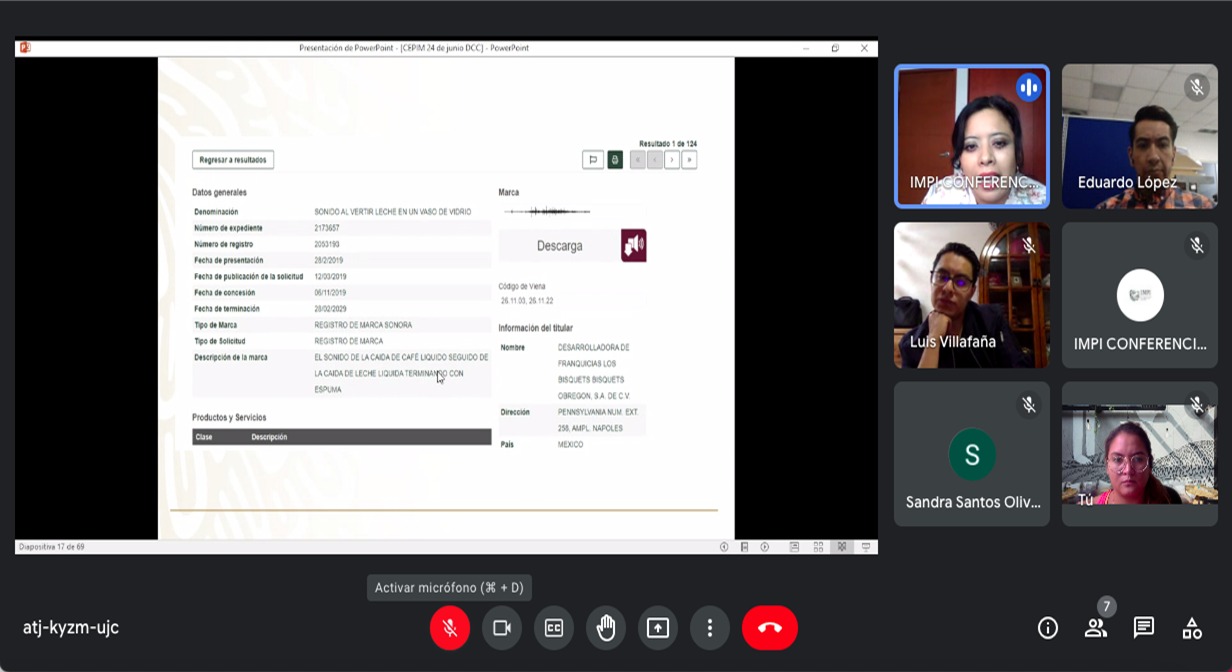Screen dimensions: 1232x672
Task: Select the speaking IMPI CONFERENC video tile
Action: click(972, 137)
